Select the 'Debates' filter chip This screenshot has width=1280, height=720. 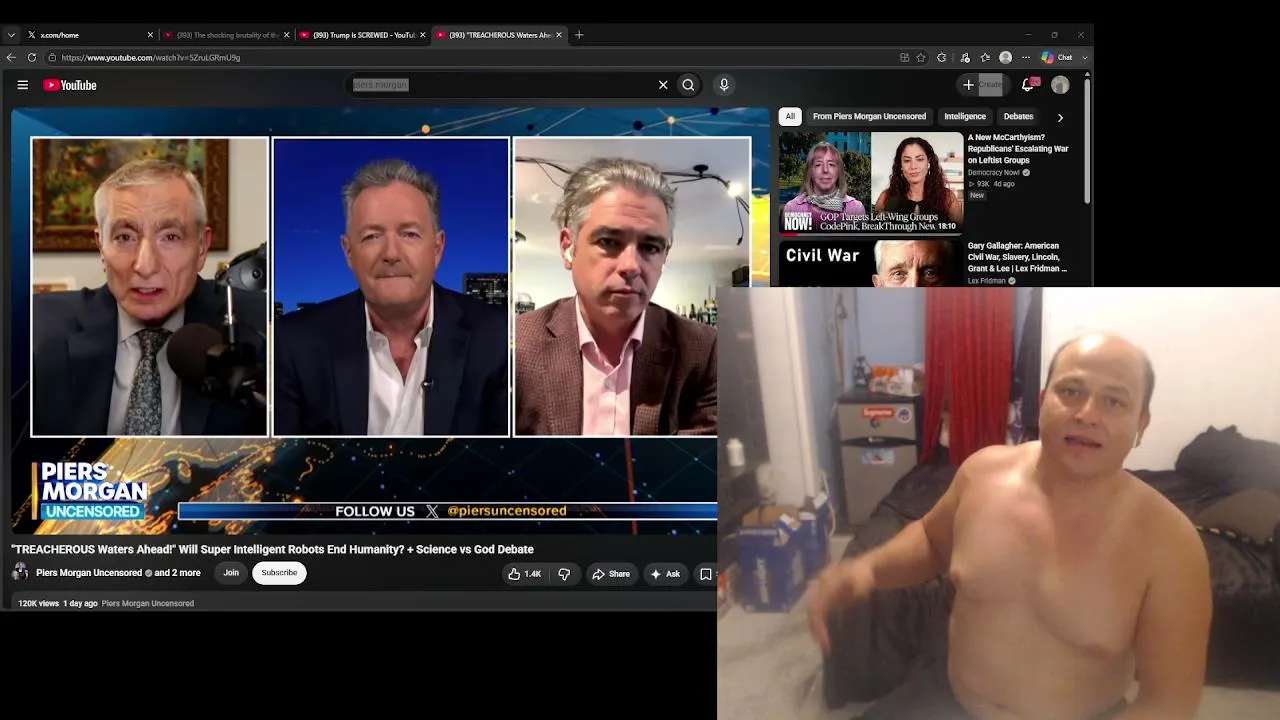pos(1018,116)
